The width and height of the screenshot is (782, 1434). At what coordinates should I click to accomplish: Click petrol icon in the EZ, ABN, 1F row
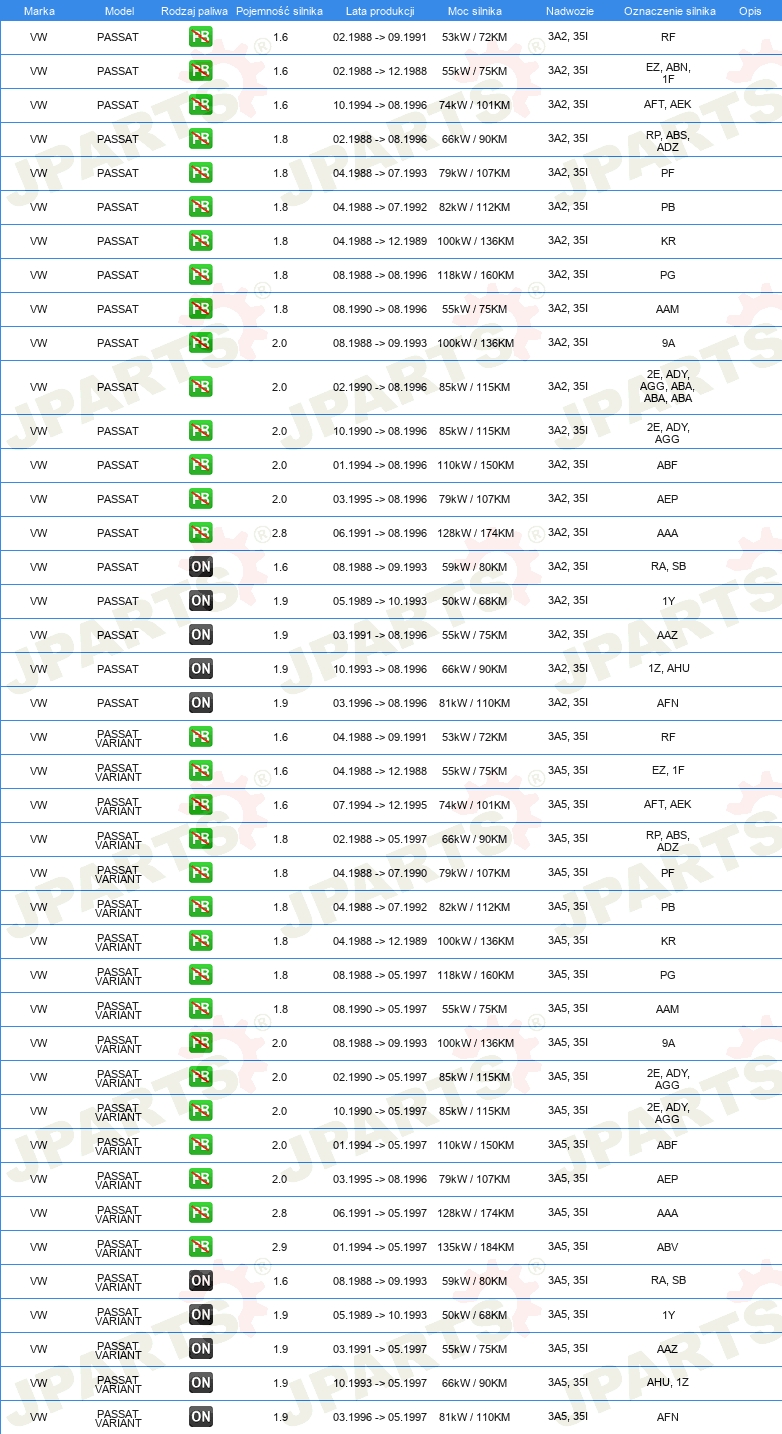tap(201, 71)
